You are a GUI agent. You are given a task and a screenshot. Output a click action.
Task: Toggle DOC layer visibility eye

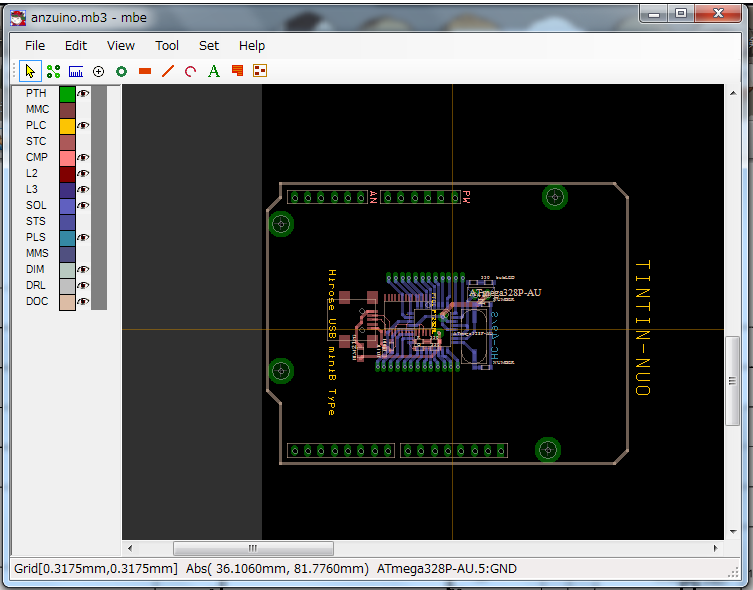pyautogui.click(x=83, y=301)
